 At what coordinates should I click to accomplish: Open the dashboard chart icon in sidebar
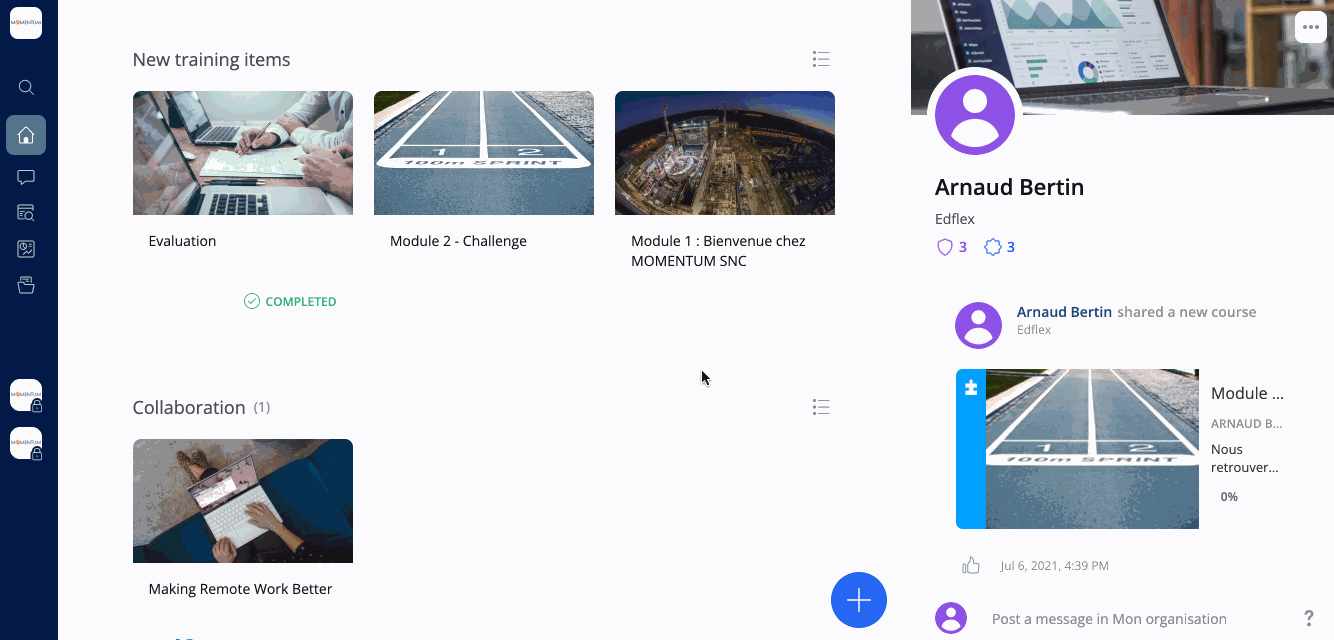tap(26, 249)
